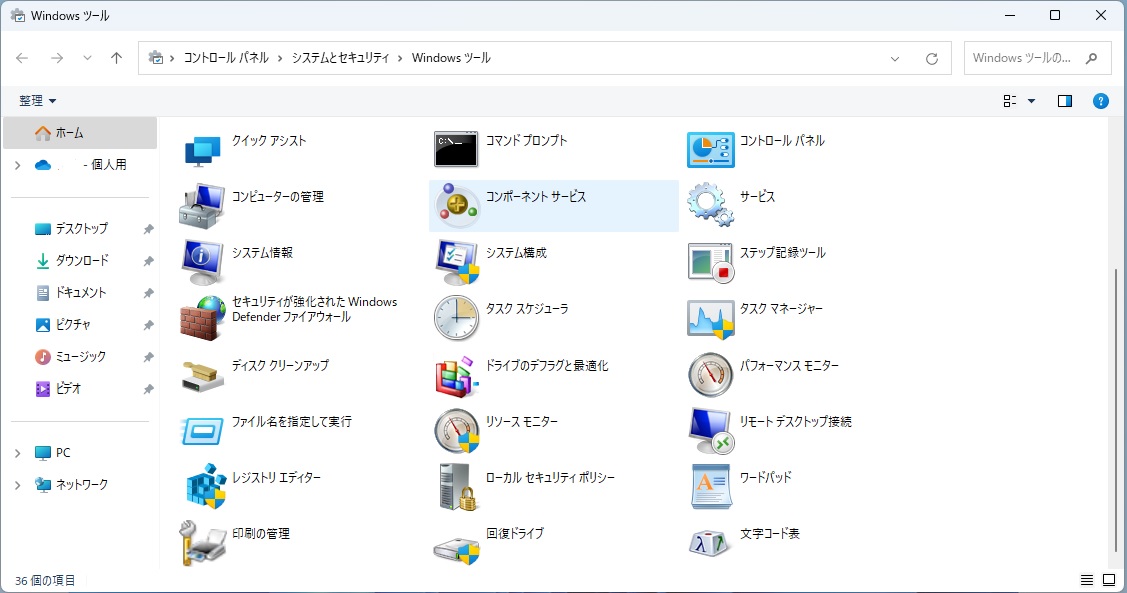Click the サービス gears icon

click(710, 205)
